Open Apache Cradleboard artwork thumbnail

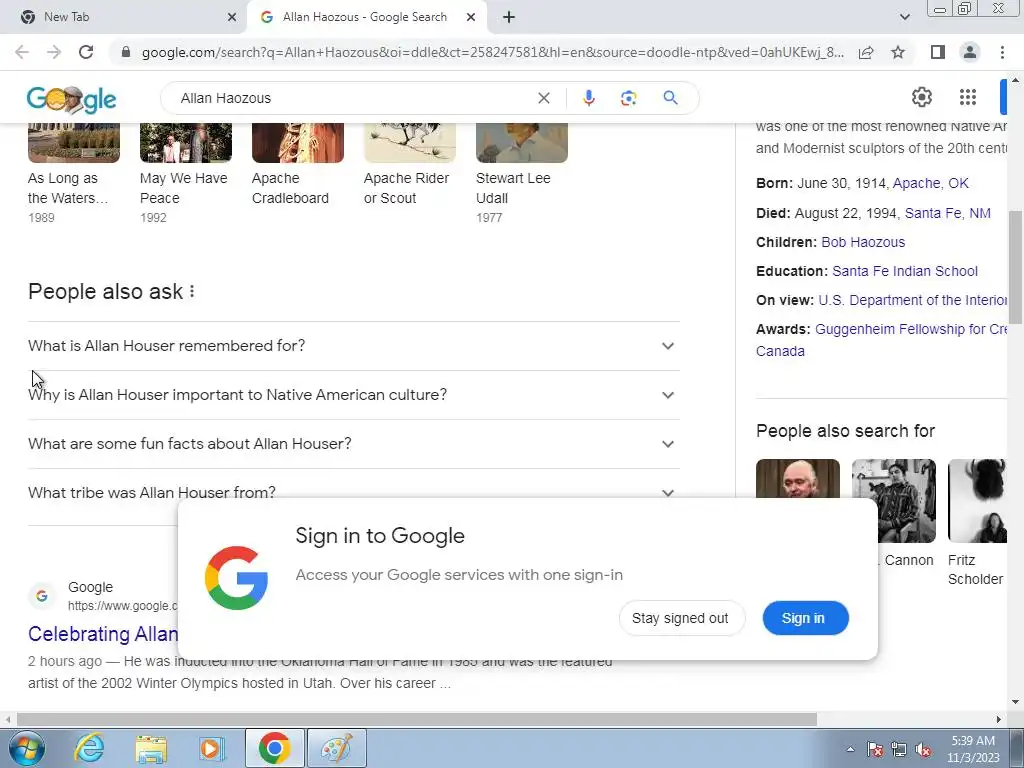coord(298,142)
